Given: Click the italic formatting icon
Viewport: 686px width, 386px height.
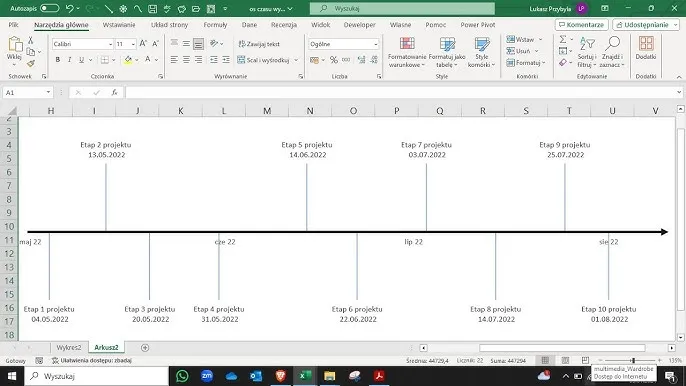Looking at the screenshot, I should pos(70,60).
